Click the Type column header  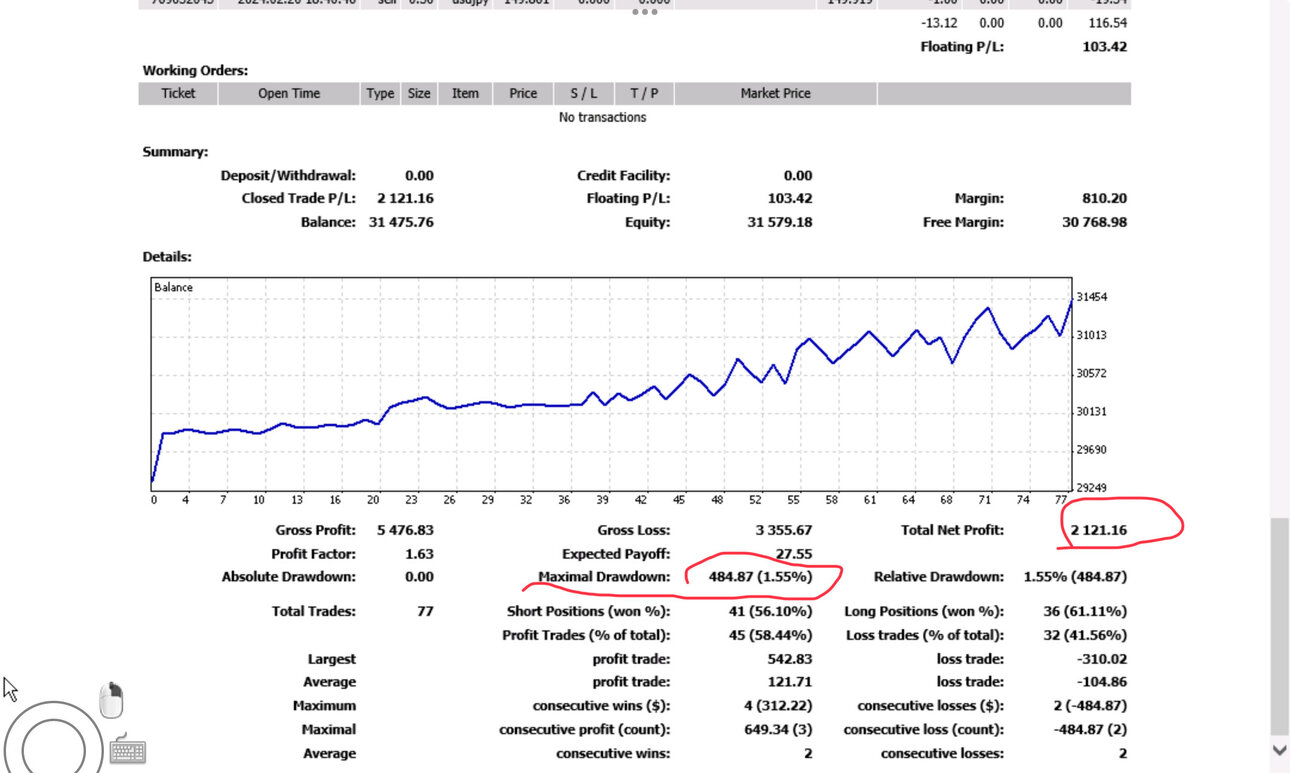[380, 93]
